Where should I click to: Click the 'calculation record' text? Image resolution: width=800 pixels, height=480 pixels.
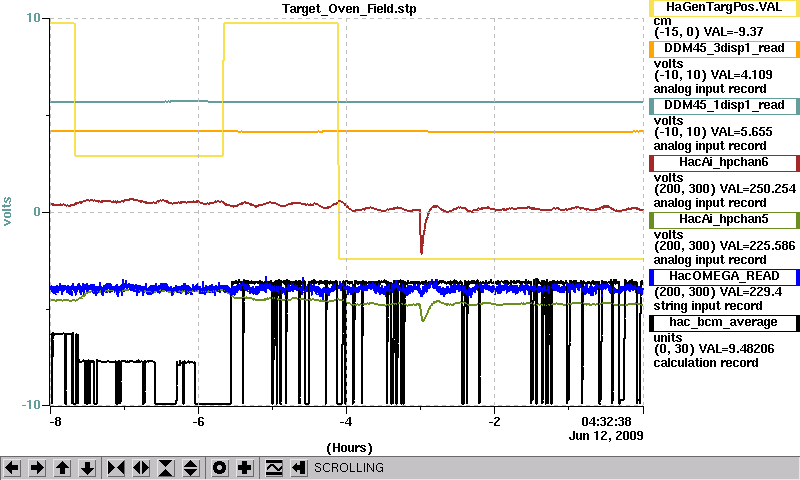[706, 363]
